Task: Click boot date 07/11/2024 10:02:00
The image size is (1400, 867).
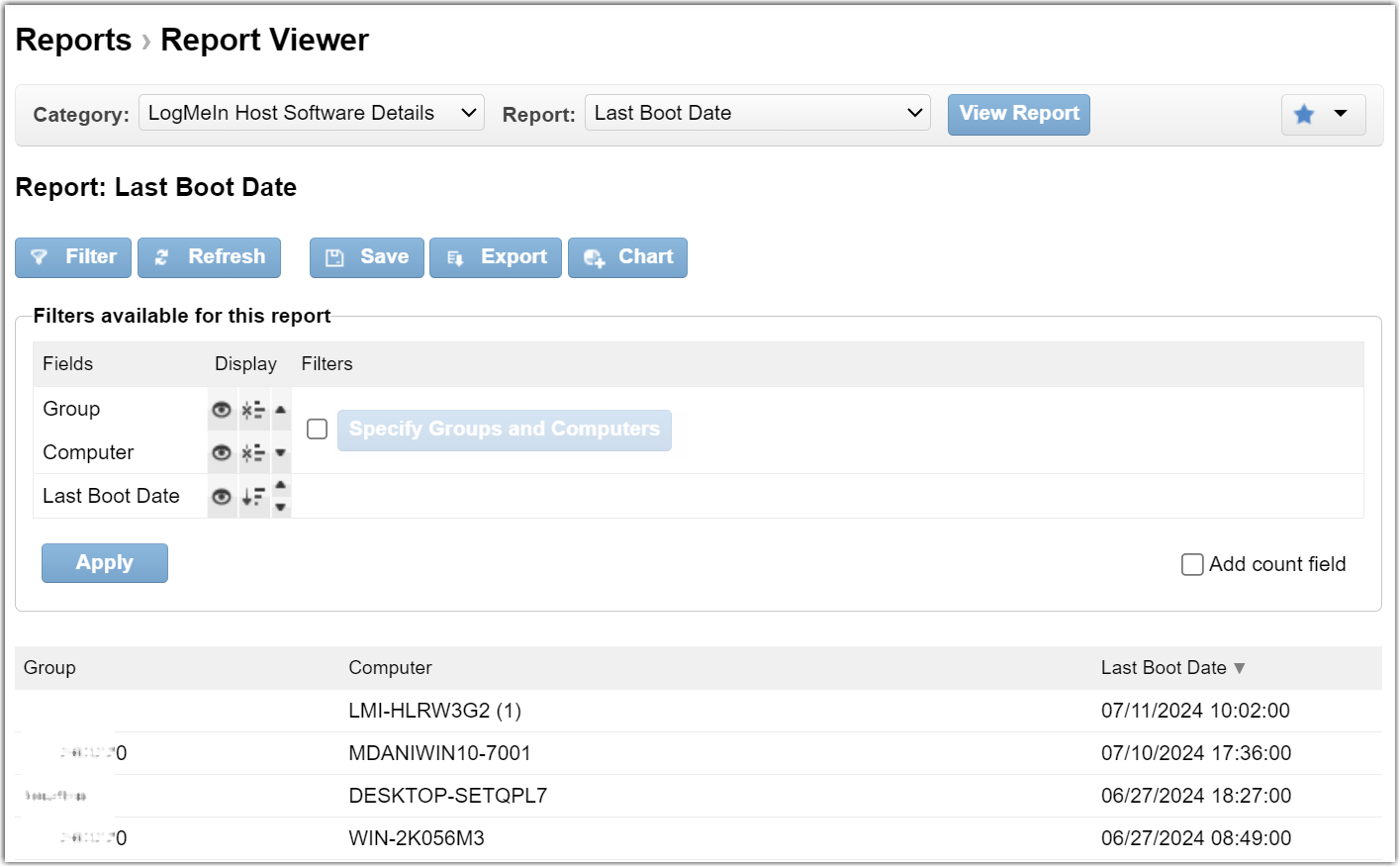Action: pyautogui.click(x=1195, y=711)
